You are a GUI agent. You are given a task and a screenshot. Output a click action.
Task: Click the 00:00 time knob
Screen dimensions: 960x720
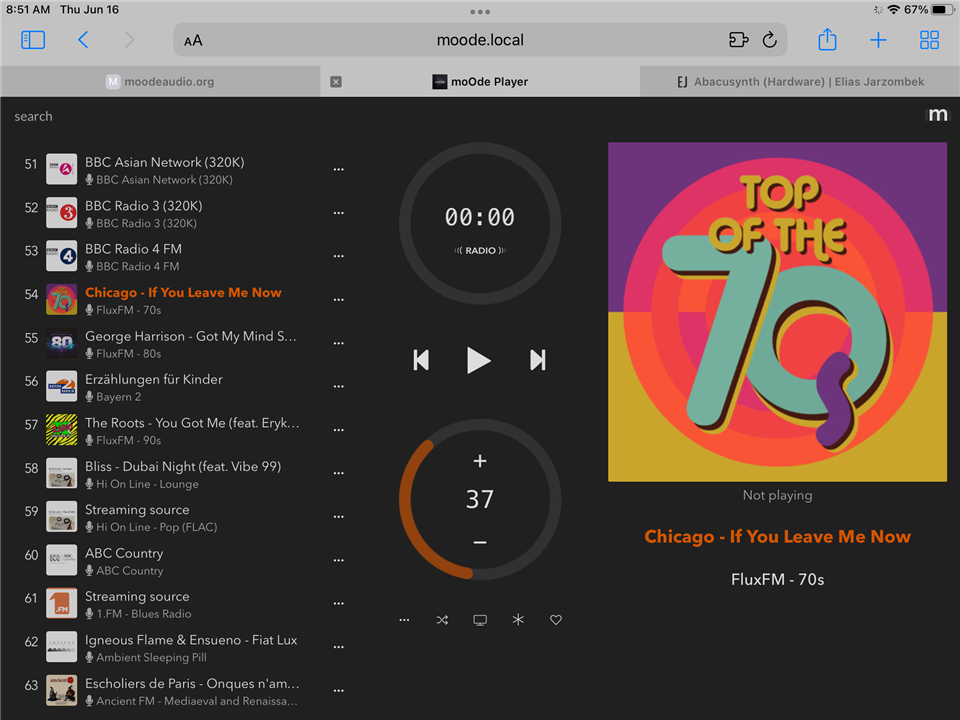click(x=479, y=217)
